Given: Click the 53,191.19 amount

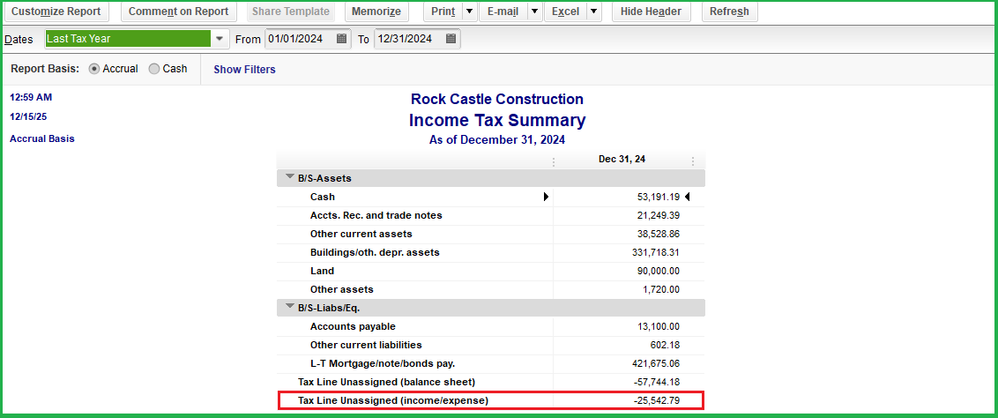Looking at the screenshot, I should pos(658,197).
